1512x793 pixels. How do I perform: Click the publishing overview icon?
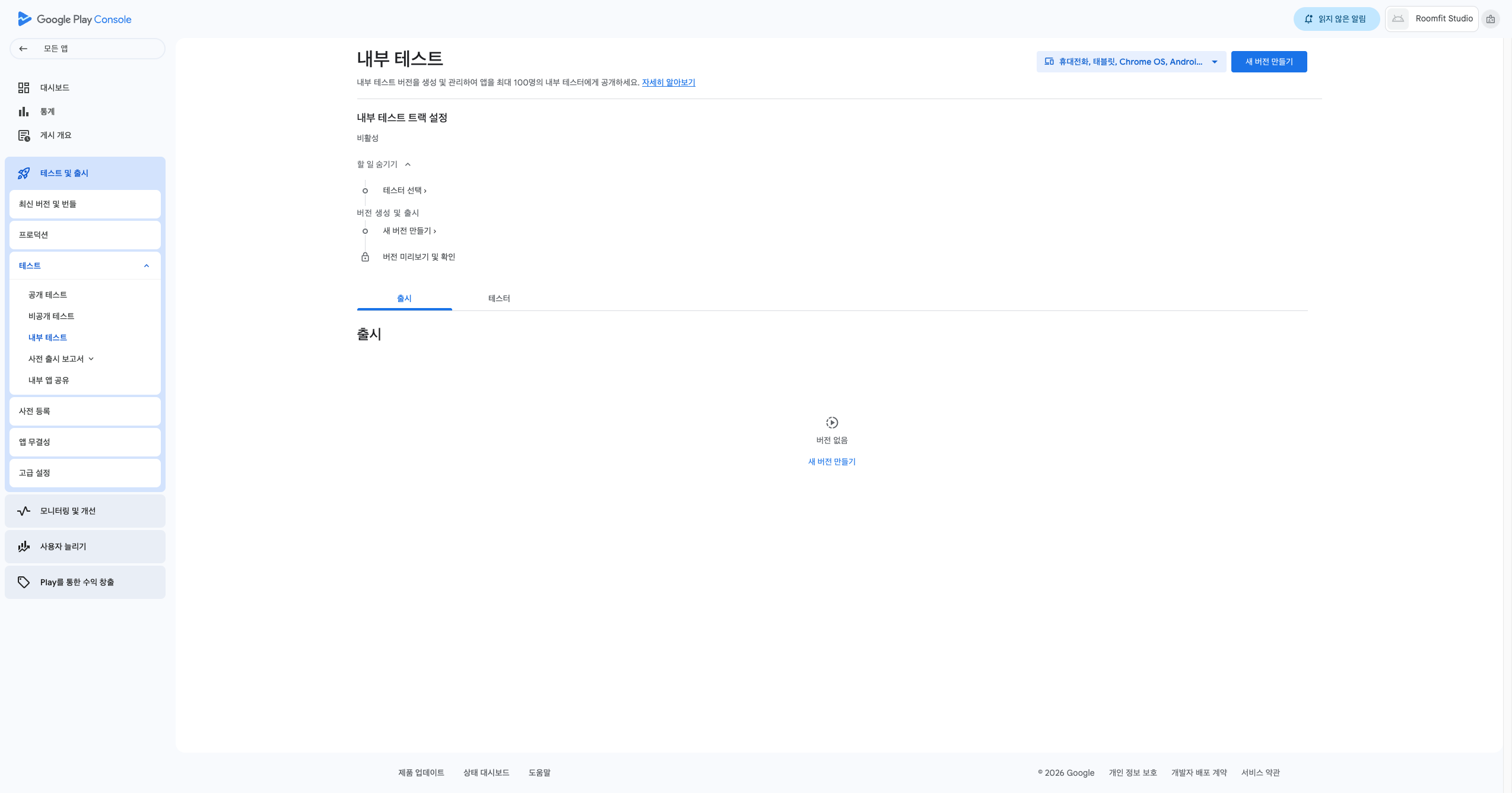[24, 135]
